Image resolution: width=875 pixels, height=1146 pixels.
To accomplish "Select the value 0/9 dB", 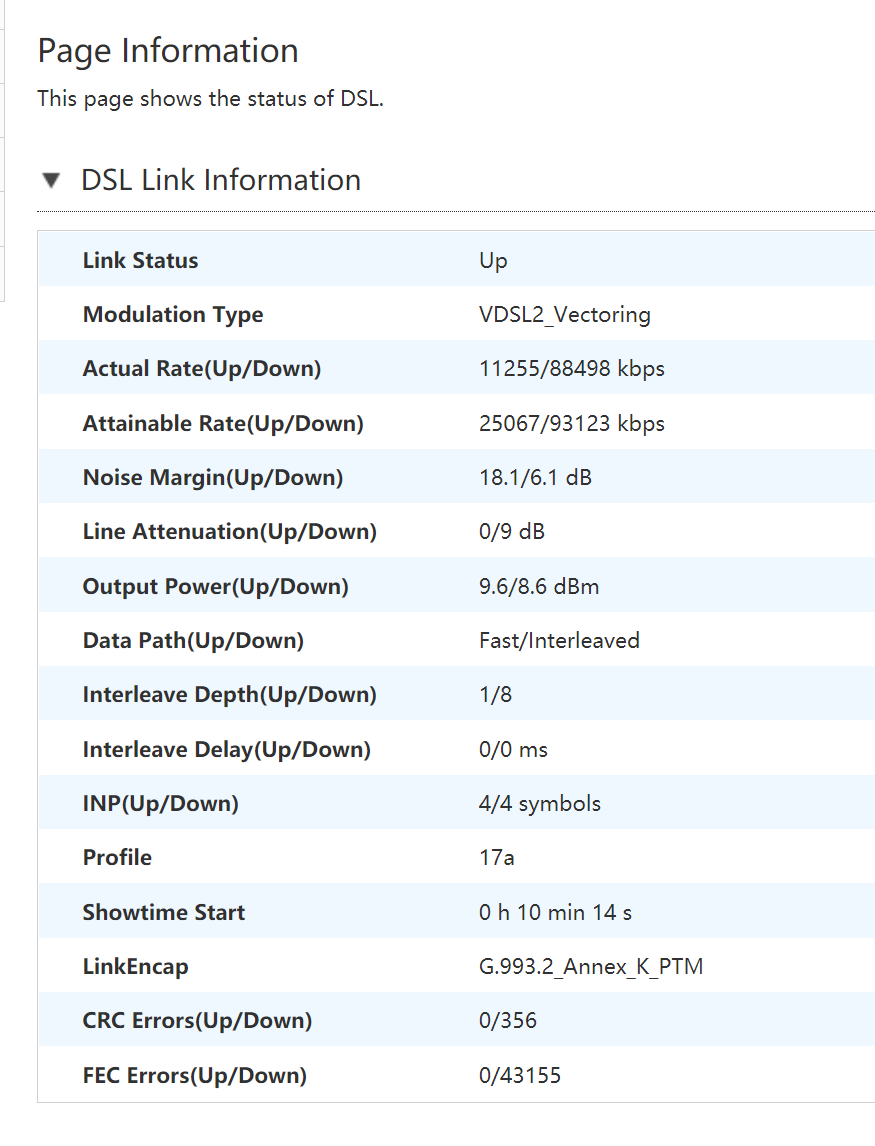I will [x=512, y=531].
